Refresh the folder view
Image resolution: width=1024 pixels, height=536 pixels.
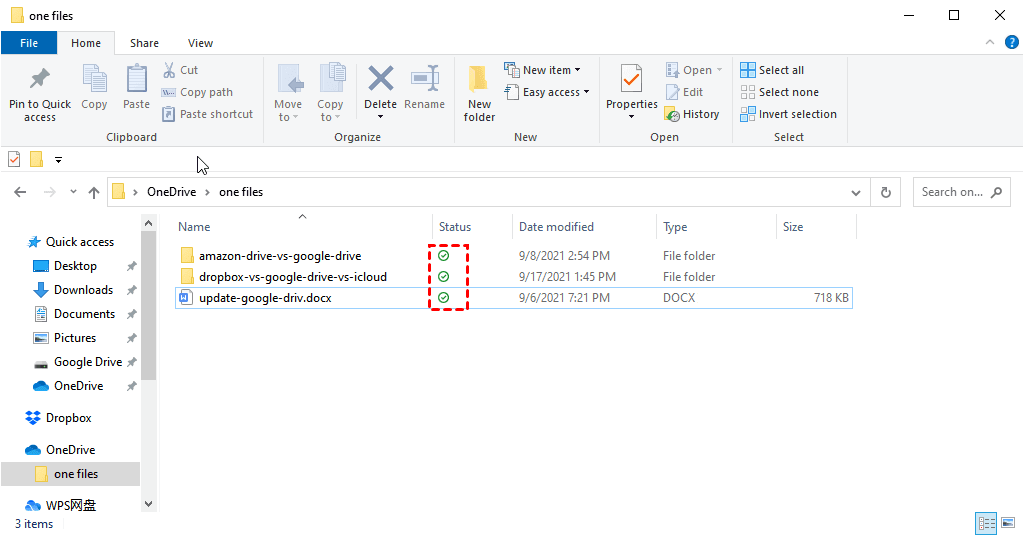coord(886,193)
